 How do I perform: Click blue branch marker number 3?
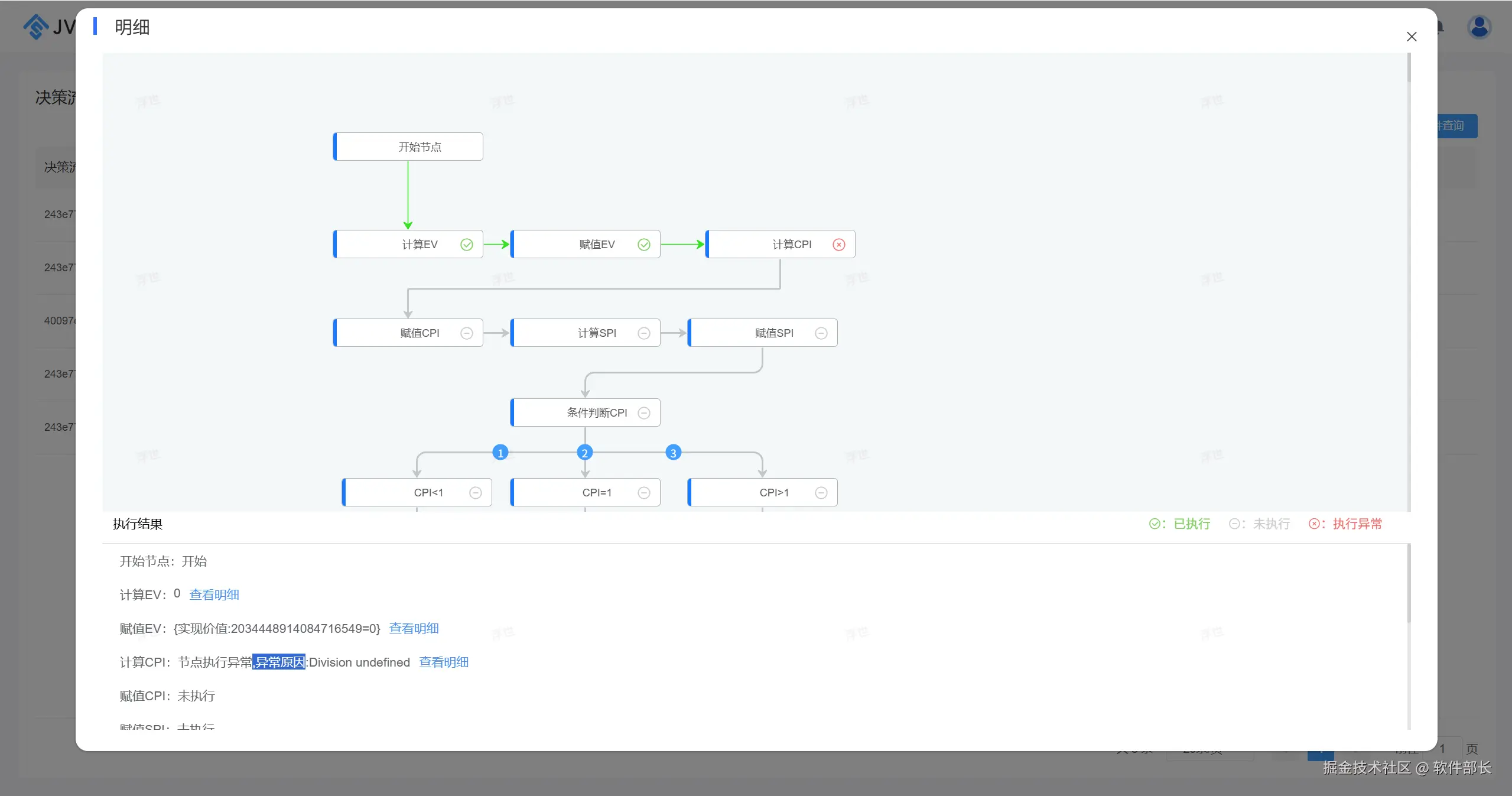pyautogui.click(x=673, y=453)
